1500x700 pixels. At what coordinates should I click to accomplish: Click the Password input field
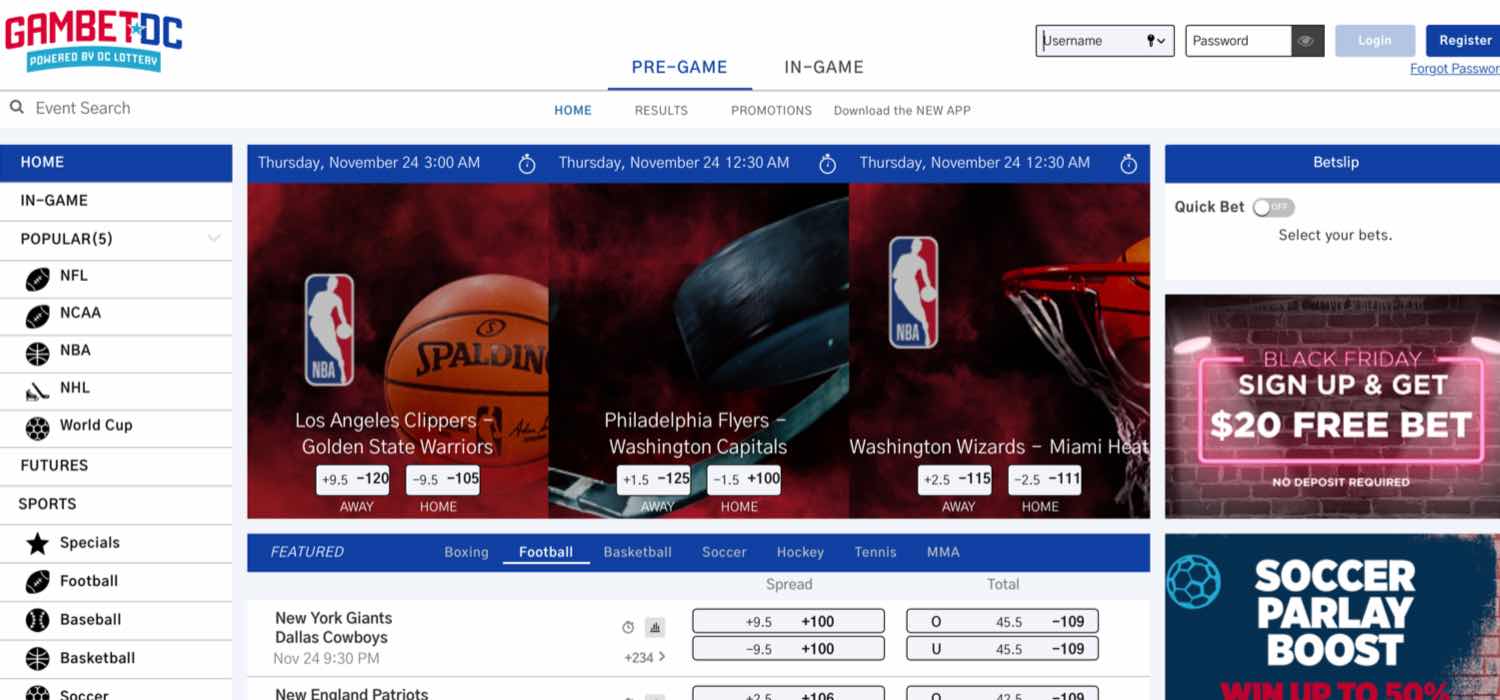(x=1239, y=41)
